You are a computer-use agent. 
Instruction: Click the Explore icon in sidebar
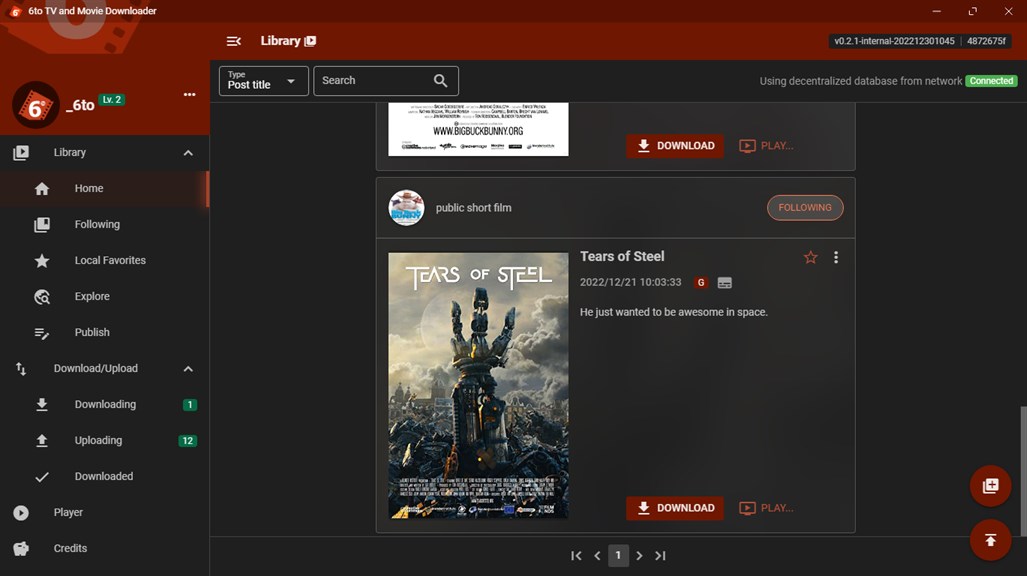tap(42, 297)
